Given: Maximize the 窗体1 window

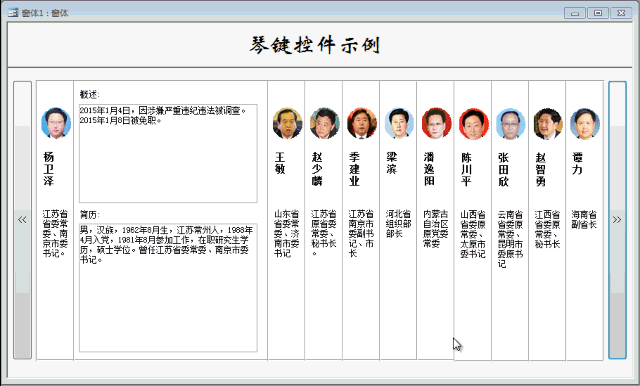Looking at the screenshot, I should point(598,13).
